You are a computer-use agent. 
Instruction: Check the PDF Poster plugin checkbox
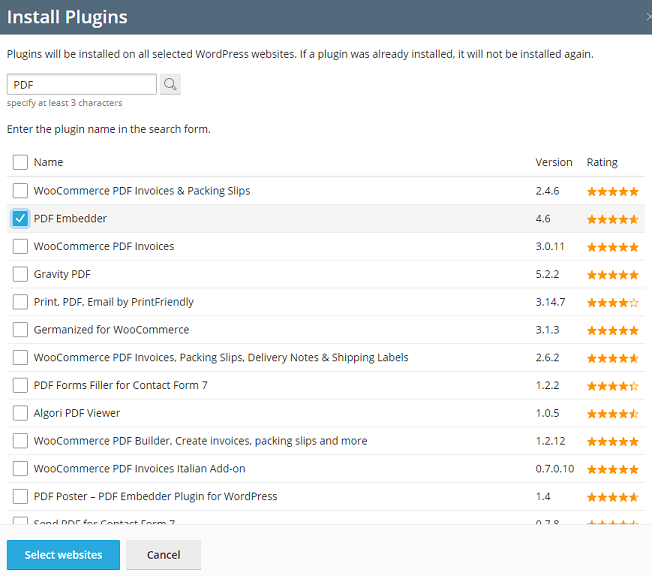coord(20,496)
